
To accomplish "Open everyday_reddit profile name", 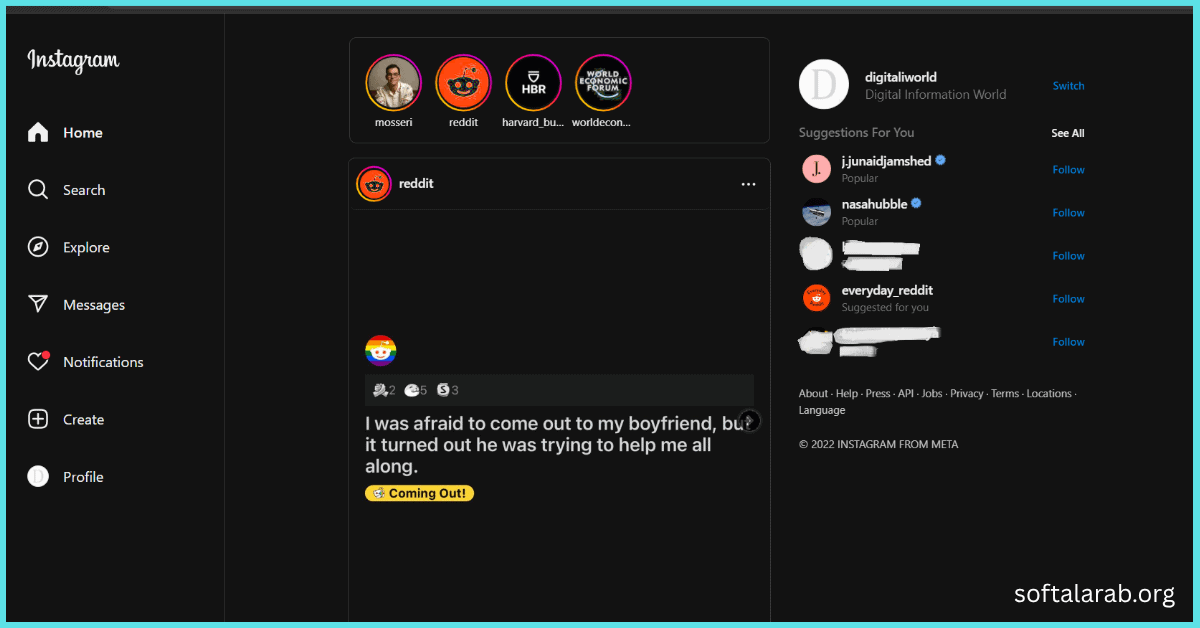I will coord(887,290).
